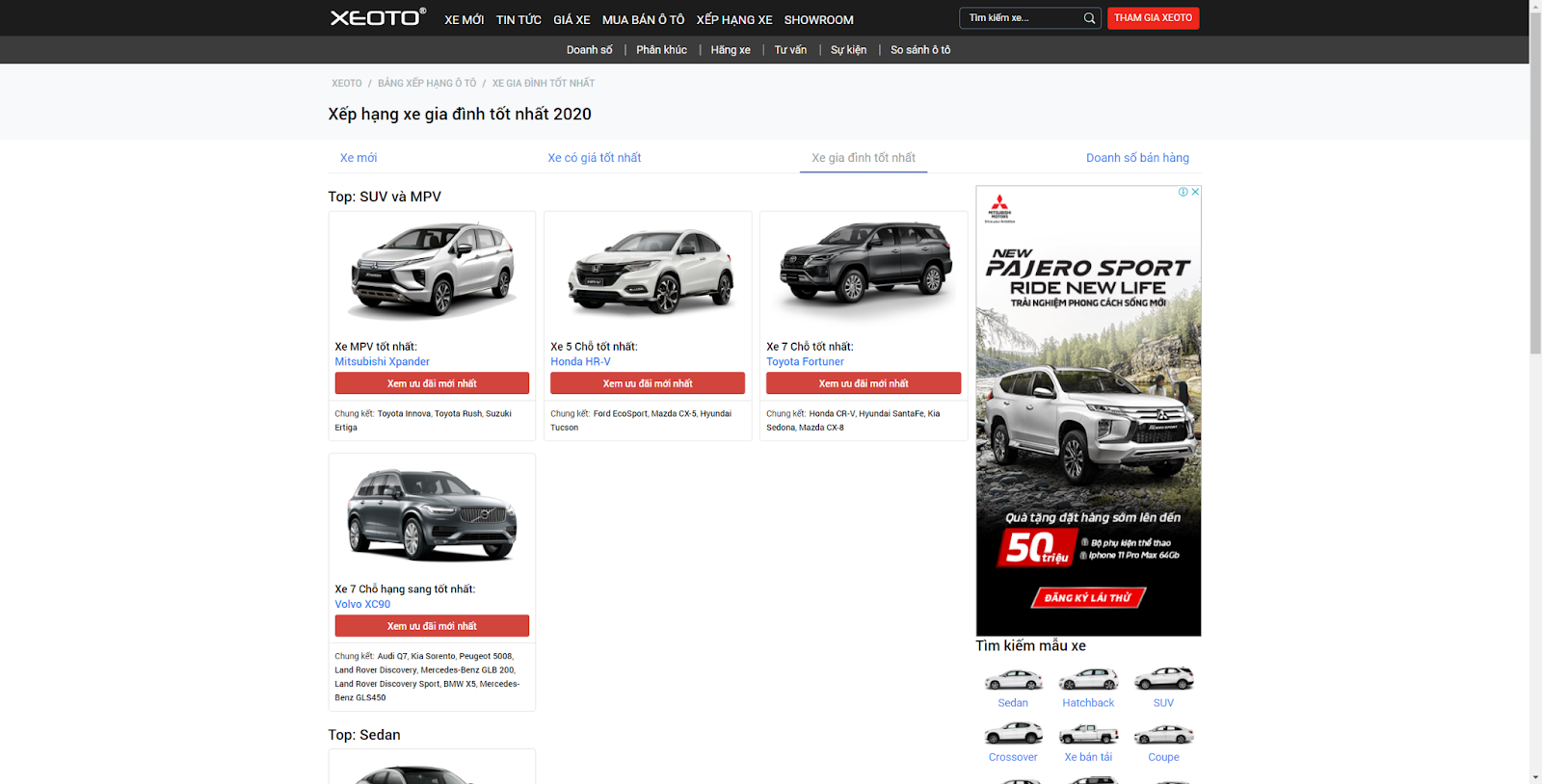Screen dimensions: 1542x784
Task: Switch to Doanh số bán hàng tab
Action: (x=1137, y=158)
